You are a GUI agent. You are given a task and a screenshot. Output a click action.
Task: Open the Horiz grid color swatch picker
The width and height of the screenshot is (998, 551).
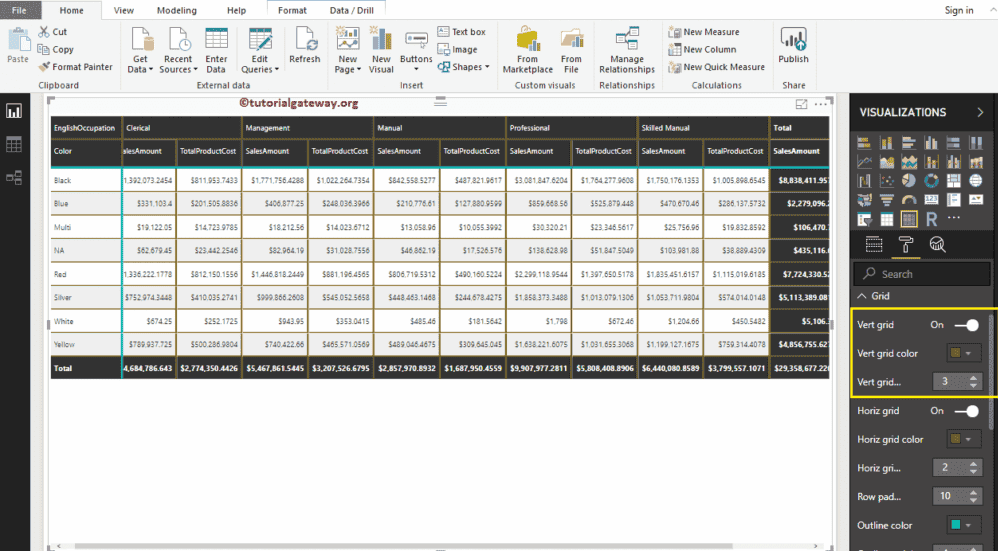[x=965, y=439]
